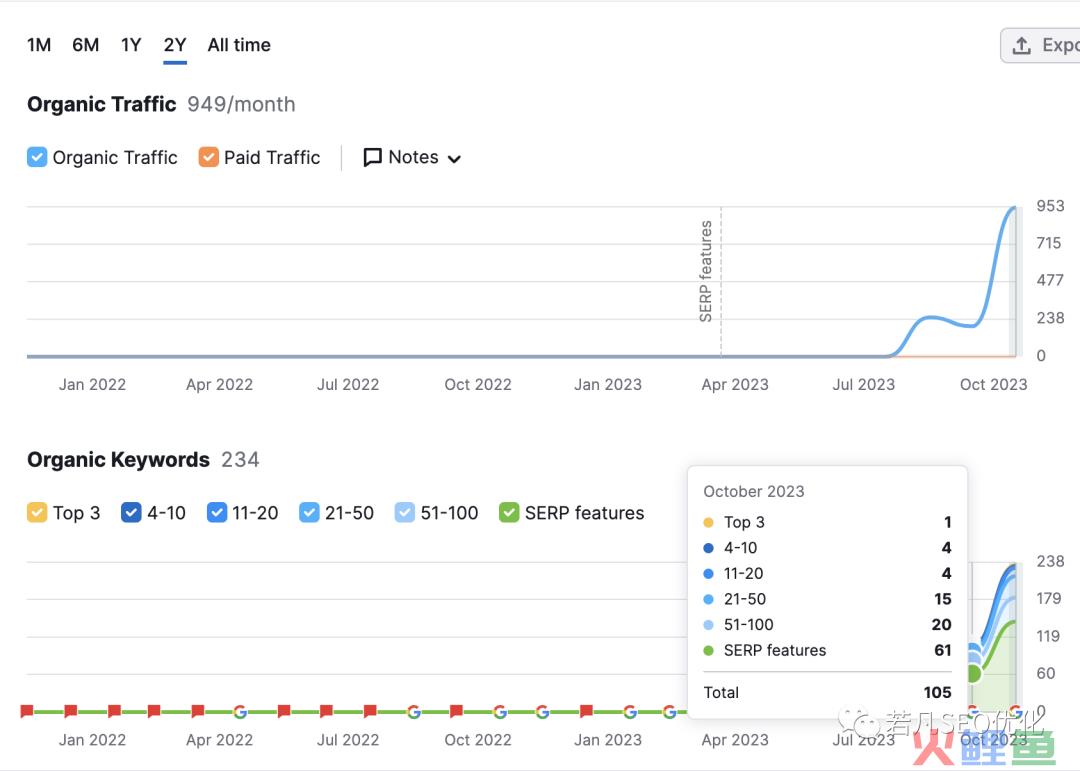1080x771 pixels.
Task: Click SERP features value 61 in tooltip
Action: point(943,650)
